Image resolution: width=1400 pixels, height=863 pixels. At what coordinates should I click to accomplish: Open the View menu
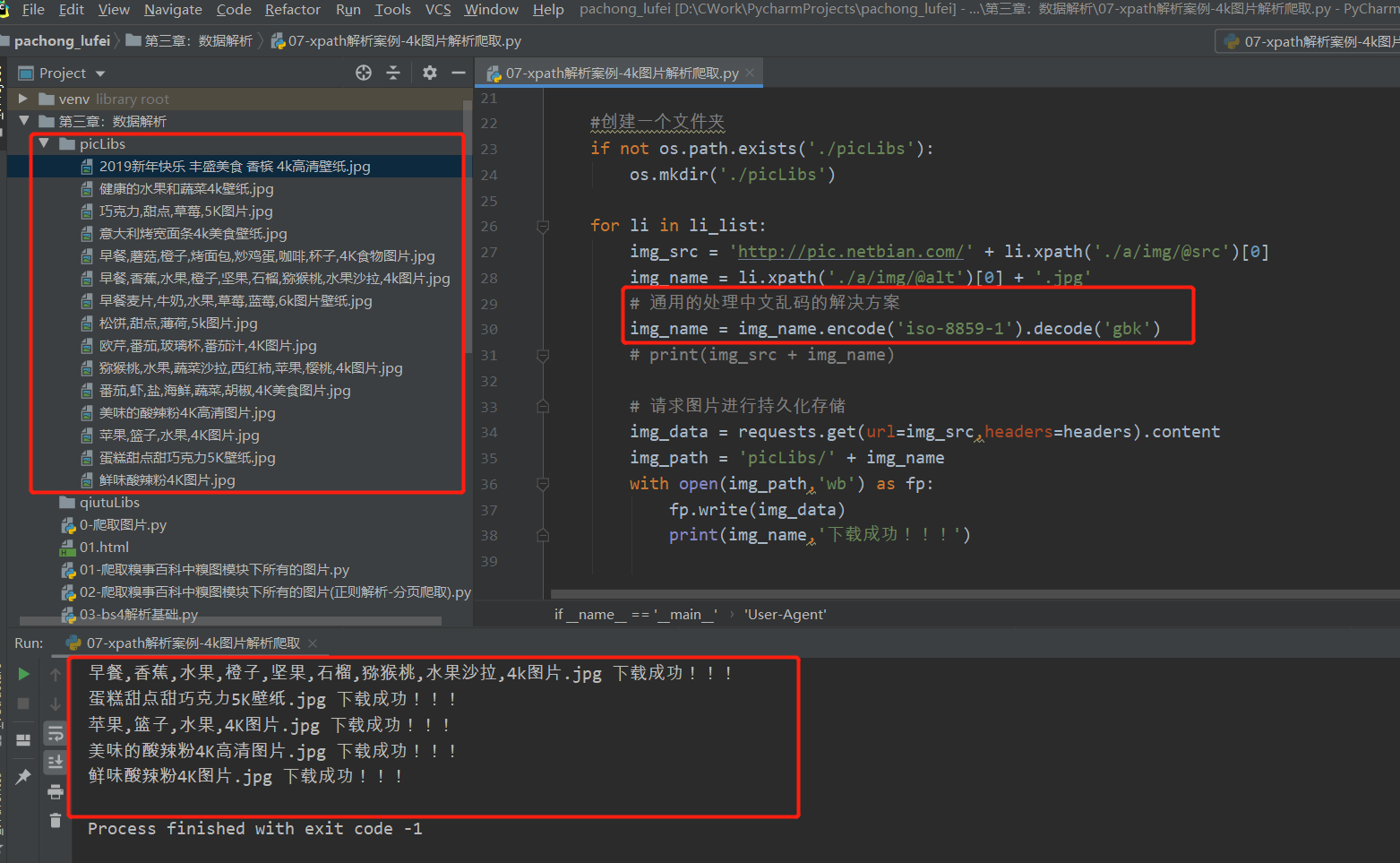click(x=114, y=9)
